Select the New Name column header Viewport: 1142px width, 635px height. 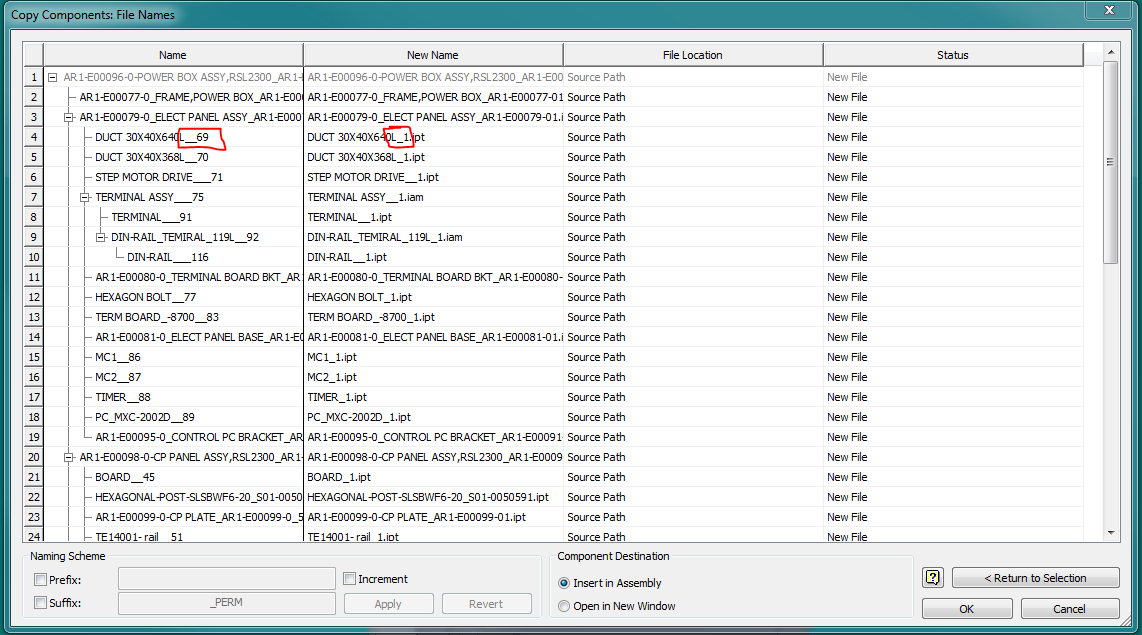tap(432, 54)
